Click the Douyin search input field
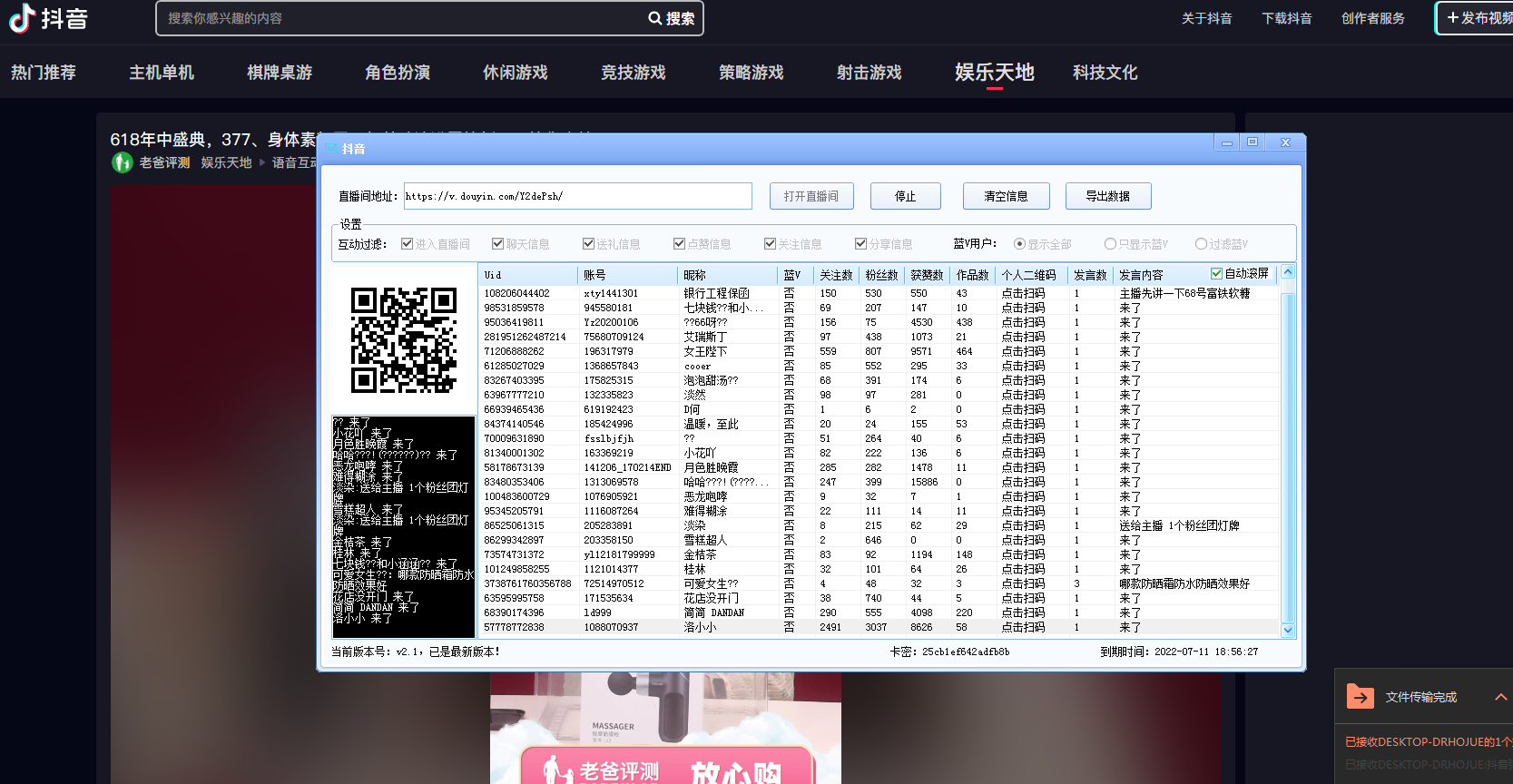 (399, 18)
